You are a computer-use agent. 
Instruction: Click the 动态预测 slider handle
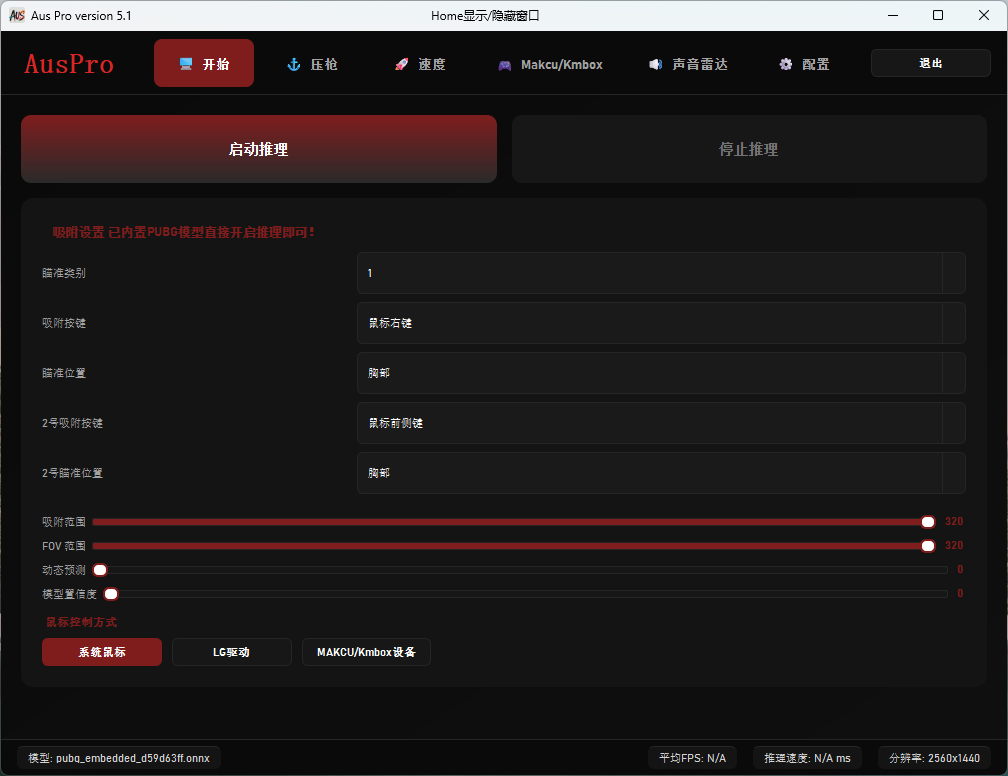tap(100, 570)
